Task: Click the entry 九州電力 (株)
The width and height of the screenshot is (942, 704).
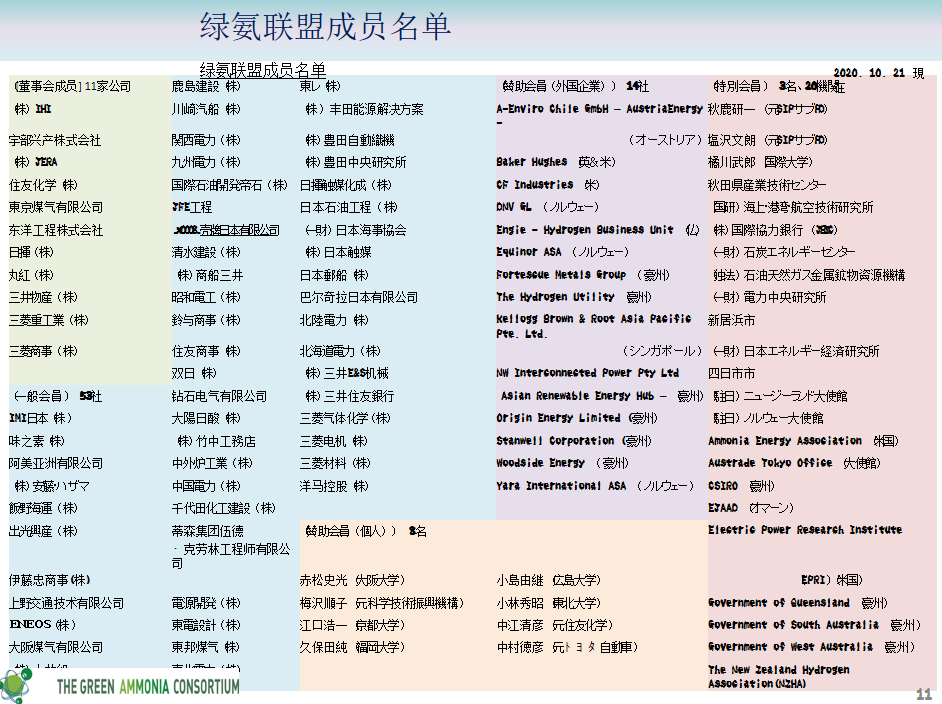Action: coord(206,162)
